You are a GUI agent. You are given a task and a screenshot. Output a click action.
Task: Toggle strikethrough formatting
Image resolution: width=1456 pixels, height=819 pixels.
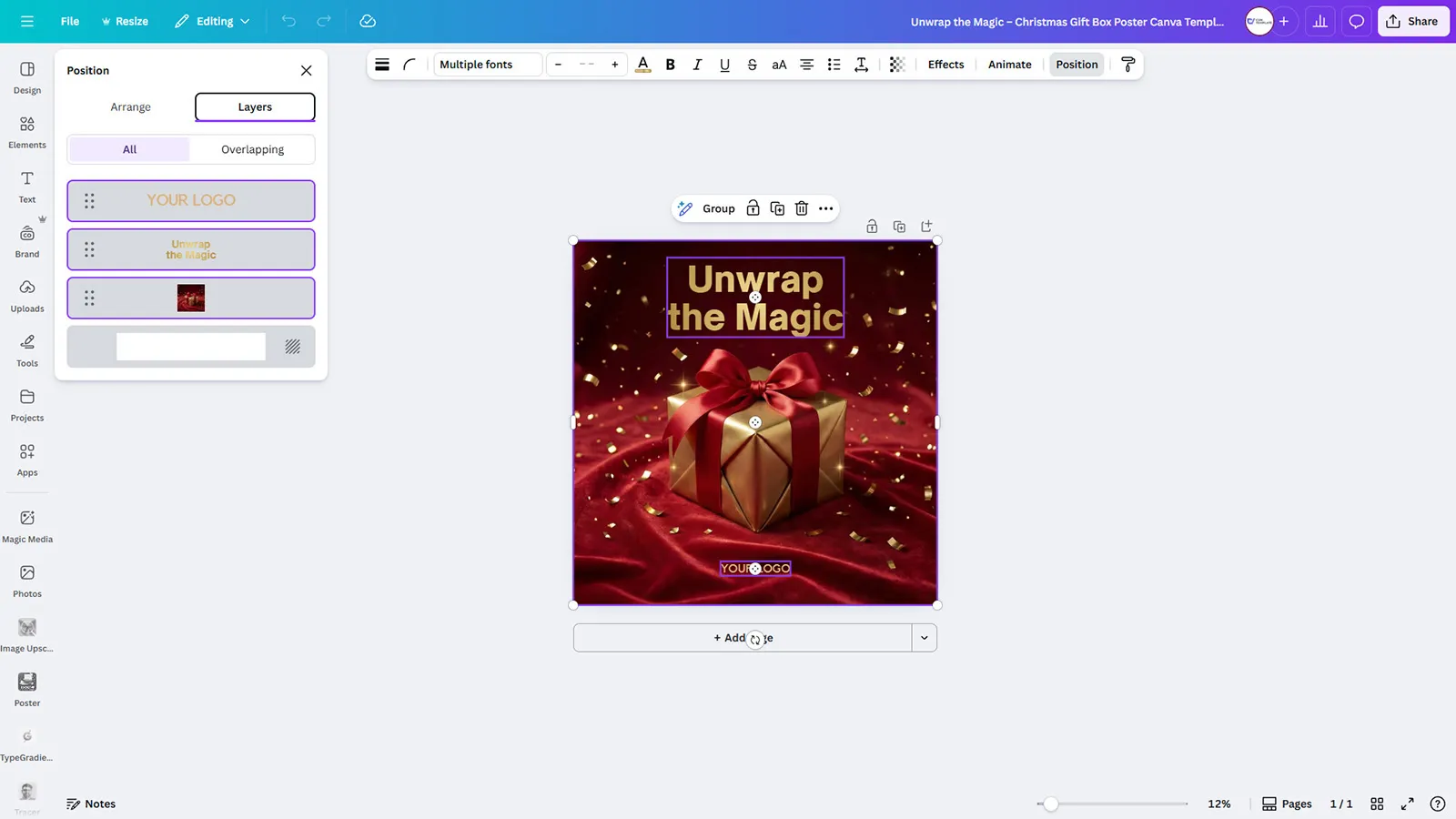pyautogui.click(x=752, y=64)
